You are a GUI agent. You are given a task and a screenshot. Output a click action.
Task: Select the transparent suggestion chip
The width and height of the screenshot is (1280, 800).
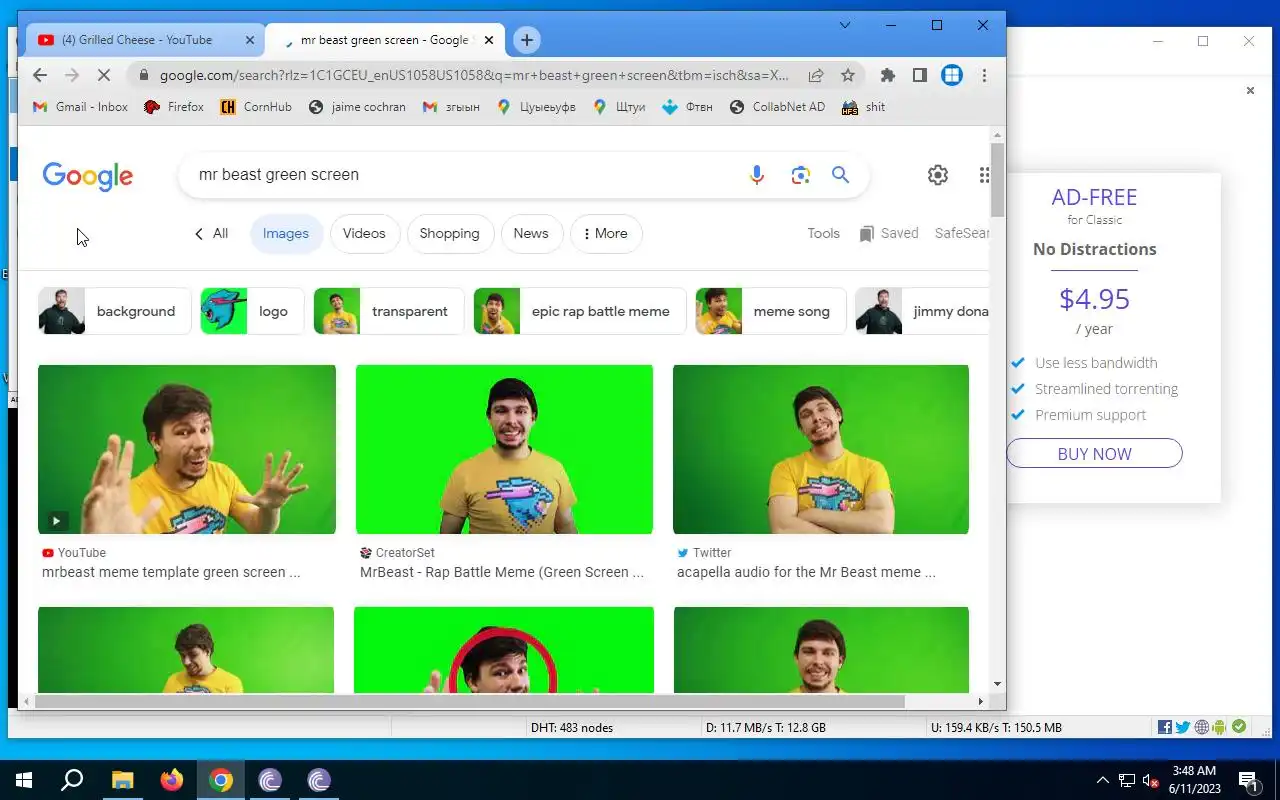(x=389, y=311)
